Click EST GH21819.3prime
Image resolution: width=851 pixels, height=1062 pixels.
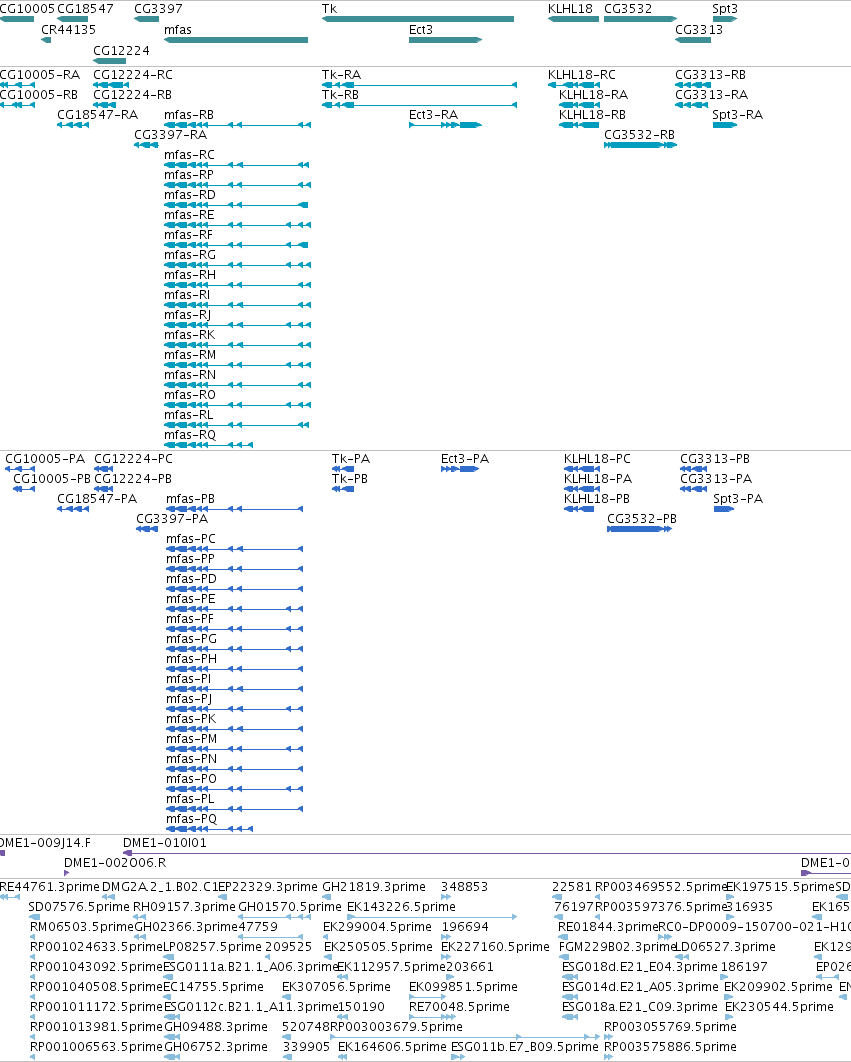(x=374, y=887)
